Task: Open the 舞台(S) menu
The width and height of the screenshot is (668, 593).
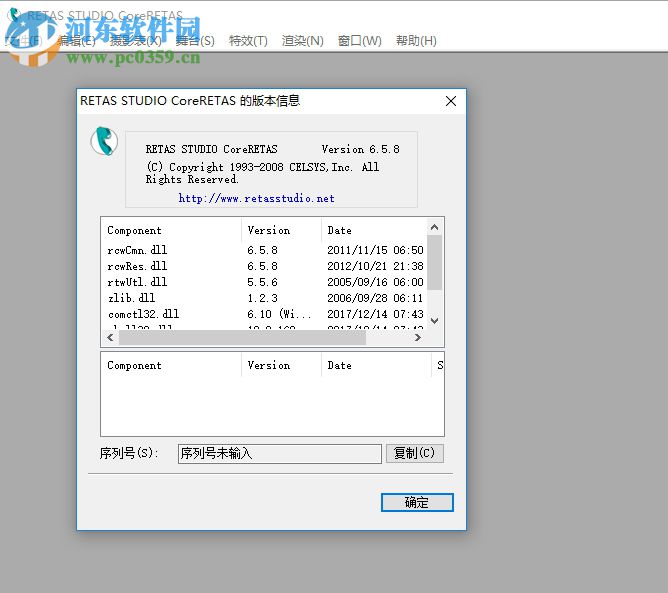Action: 195,41
